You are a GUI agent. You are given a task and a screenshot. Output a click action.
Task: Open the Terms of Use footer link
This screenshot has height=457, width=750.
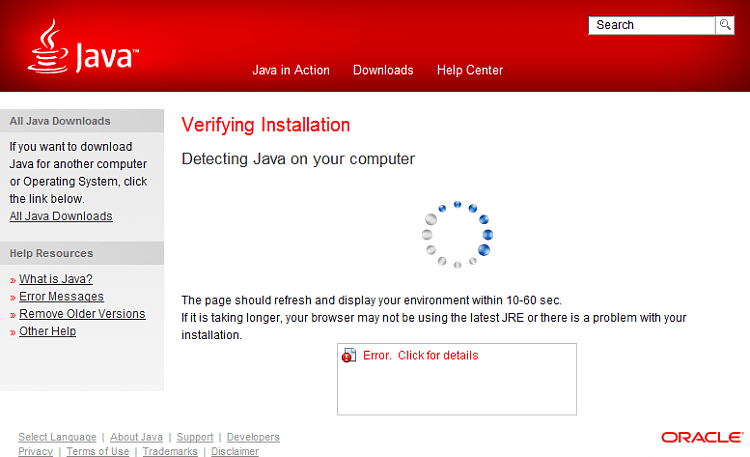[x=98, y=451]
